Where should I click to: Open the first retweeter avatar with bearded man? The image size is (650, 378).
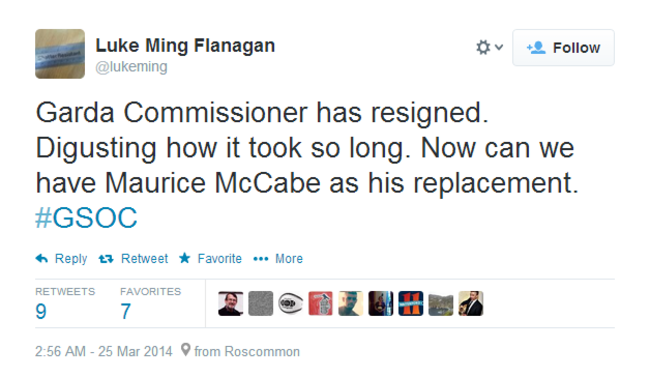(230, 303)
